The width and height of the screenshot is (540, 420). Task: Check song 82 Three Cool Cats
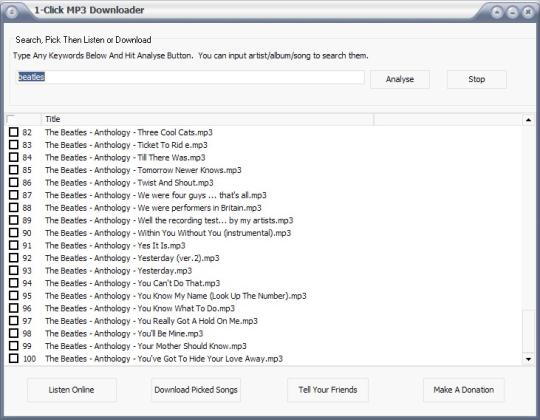pyautogui.click(x=14, y=132)
